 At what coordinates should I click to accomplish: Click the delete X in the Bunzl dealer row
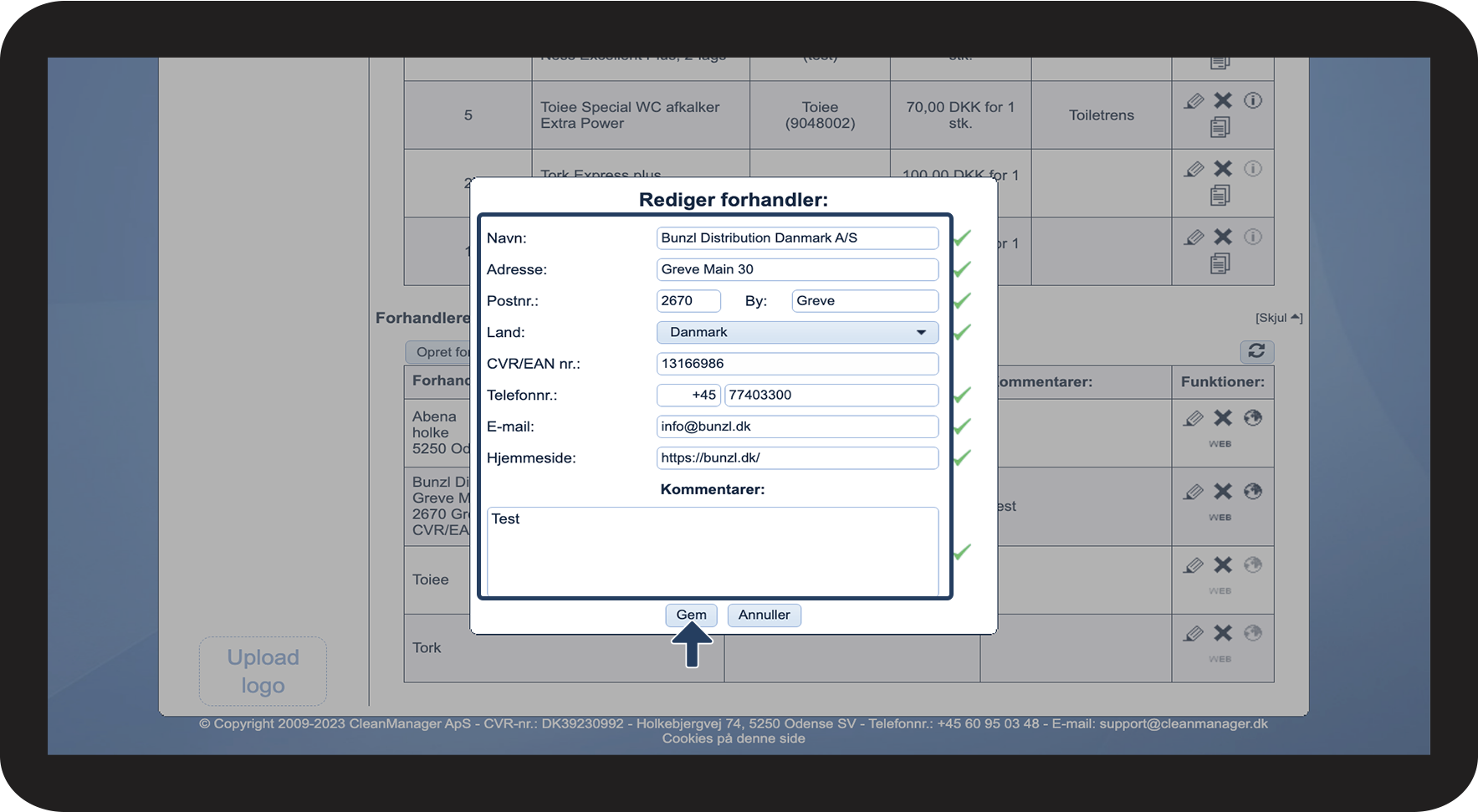pos(1223,492)
